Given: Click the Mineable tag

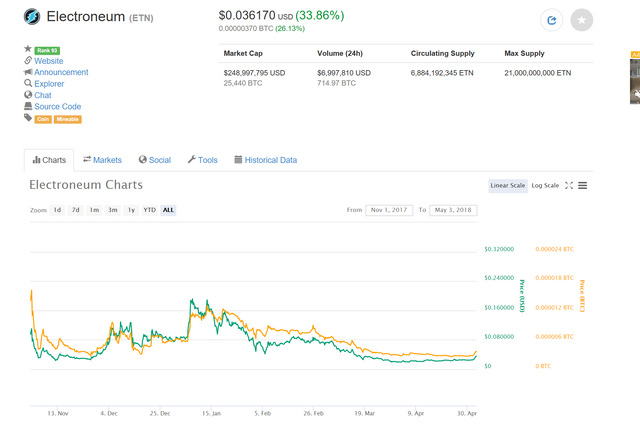Looking at the screenshot, I should (x=68, y=119).
